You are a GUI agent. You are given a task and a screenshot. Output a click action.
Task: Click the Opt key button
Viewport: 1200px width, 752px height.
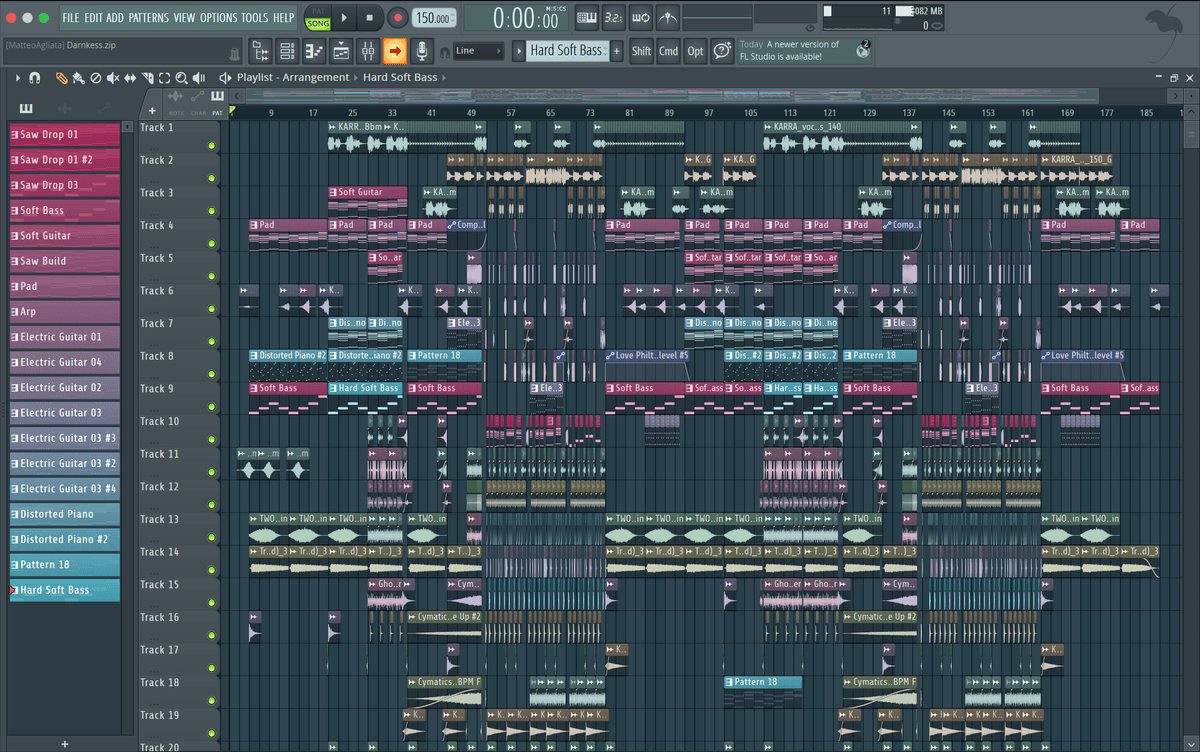[695, 51]
